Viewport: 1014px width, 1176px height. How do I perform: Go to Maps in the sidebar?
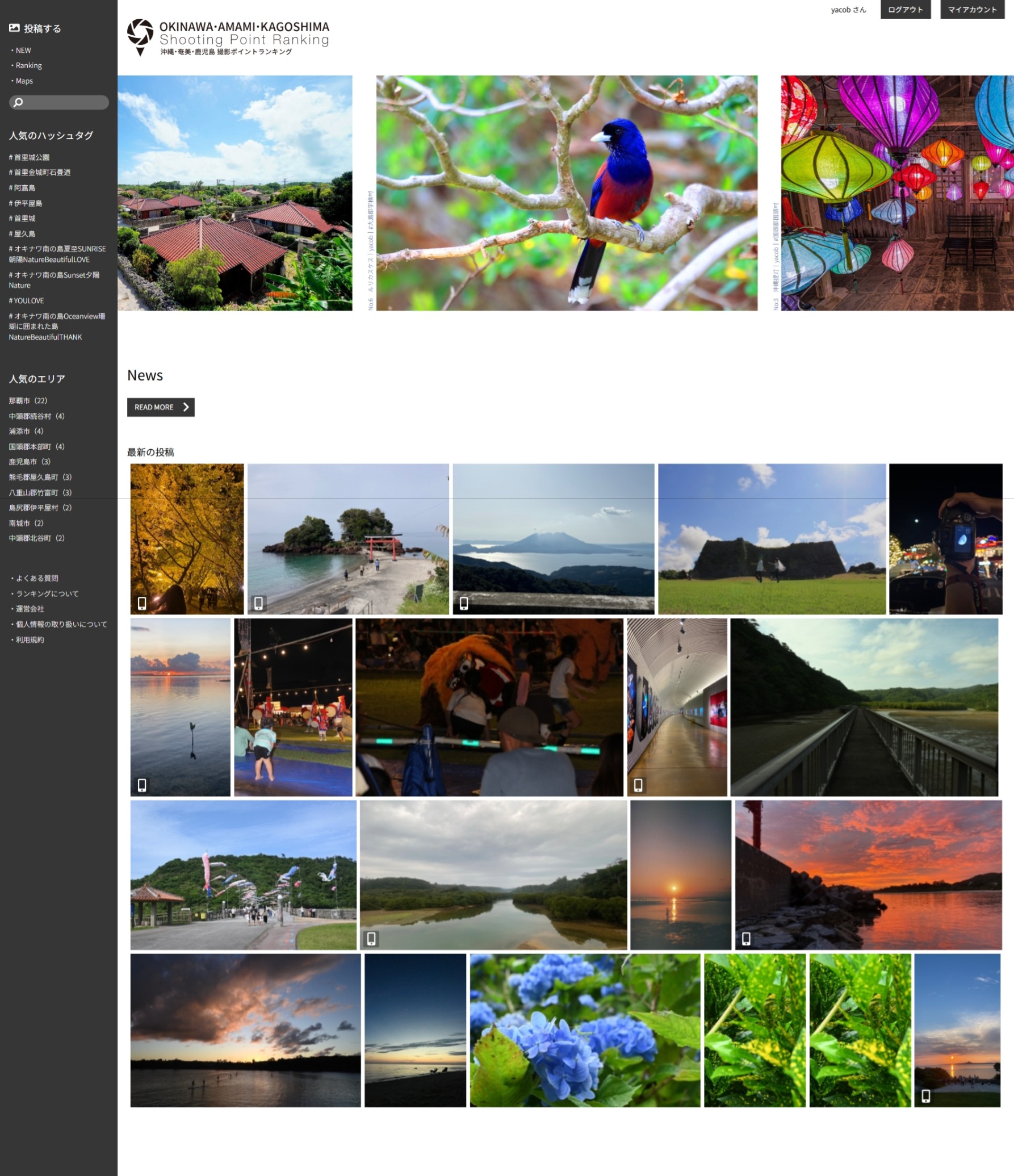click(x=24, y=81)
